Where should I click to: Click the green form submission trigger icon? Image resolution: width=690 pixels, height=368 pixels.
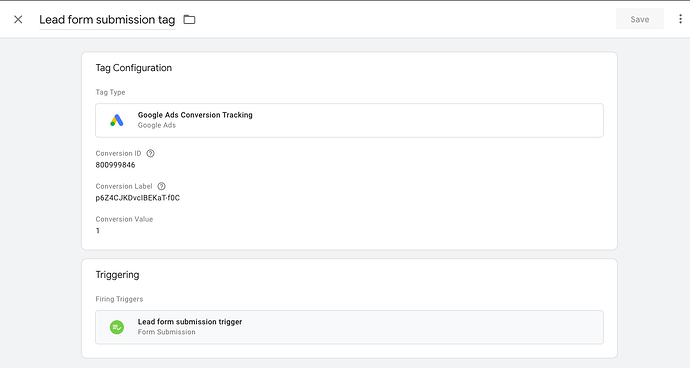117,327
